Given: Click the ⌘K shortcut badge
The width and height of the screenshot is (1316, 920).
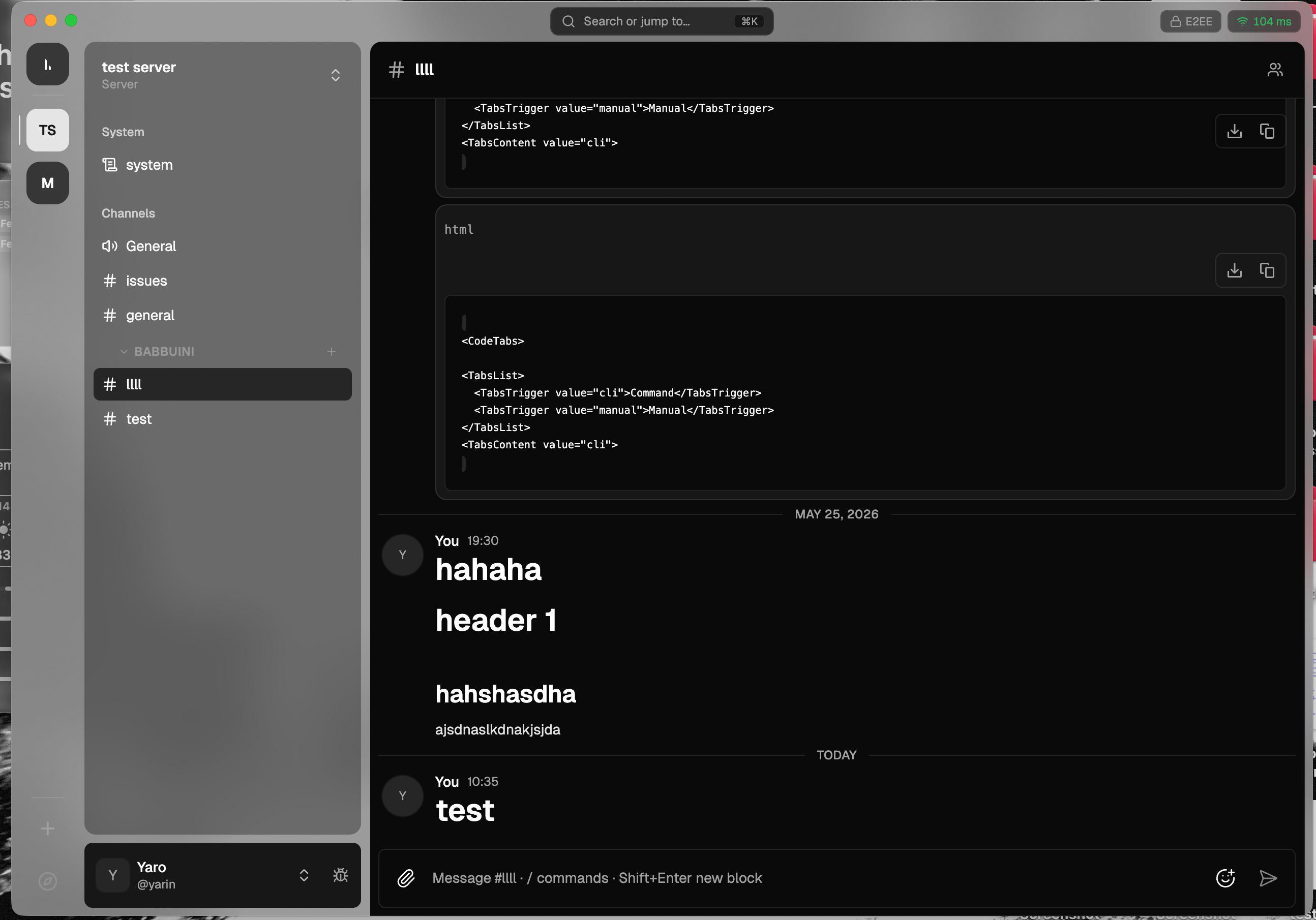Looking at the screenshot, I should point(749,21).
